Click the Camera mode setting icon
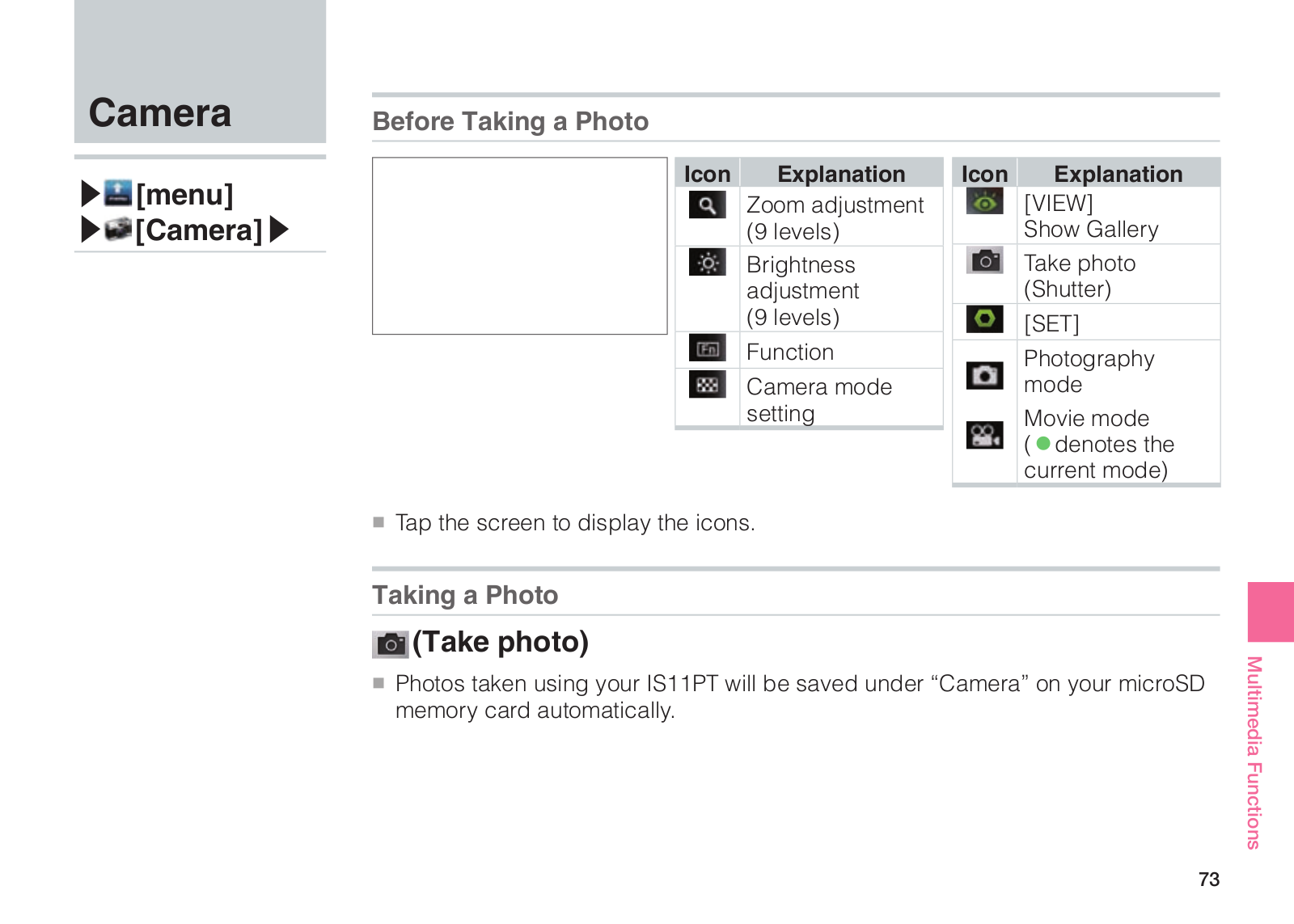The width and height of the screenshot is (1294, 924). click(x=707, y=384)
